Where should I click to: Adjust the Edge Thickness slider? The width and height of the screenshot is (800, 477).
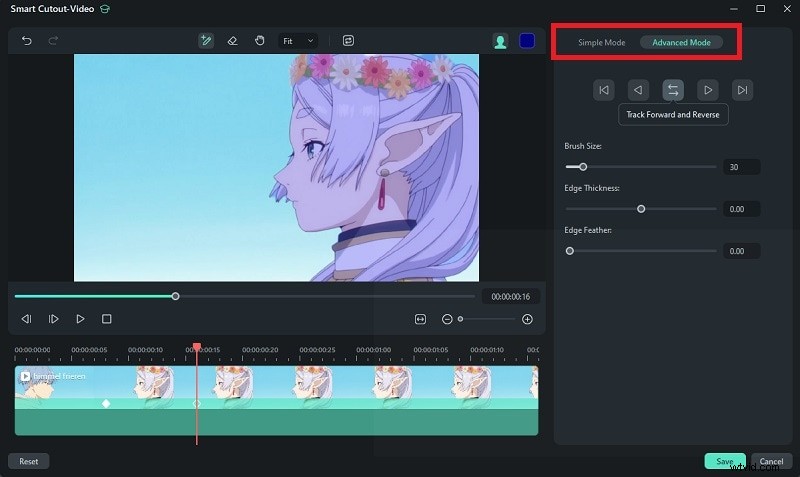tap(641, 209)
